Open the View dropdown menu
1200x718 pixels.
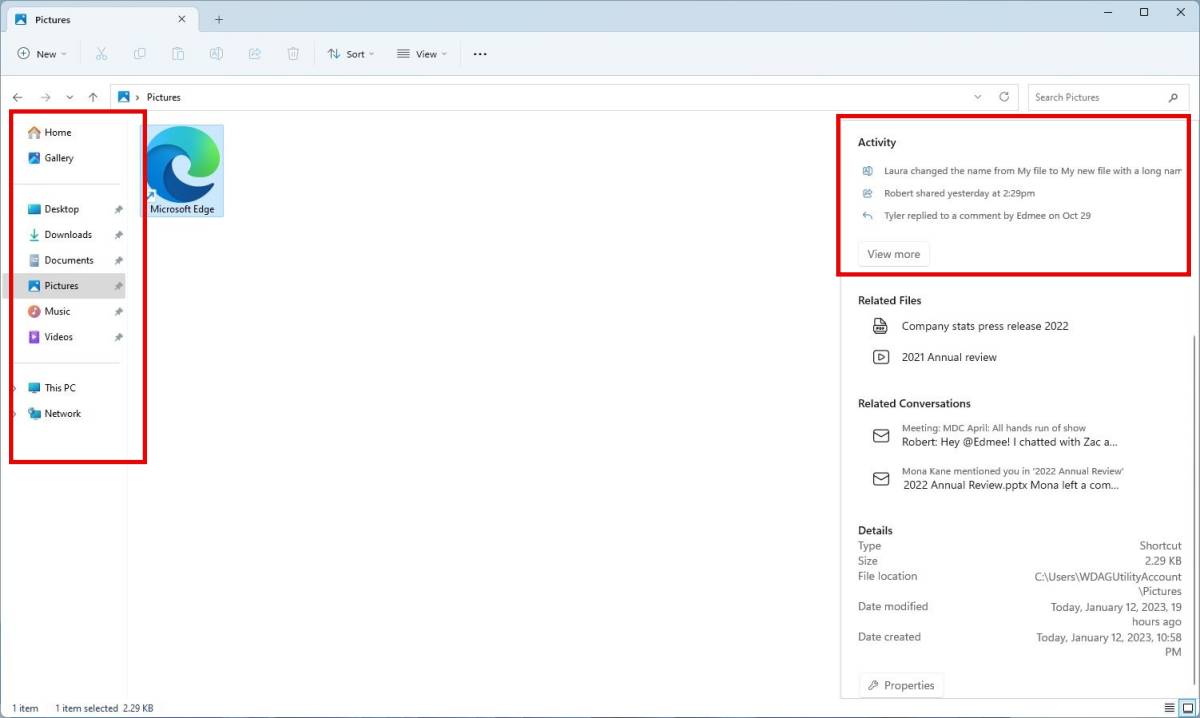pyautogui.click(x=421, y=54)
